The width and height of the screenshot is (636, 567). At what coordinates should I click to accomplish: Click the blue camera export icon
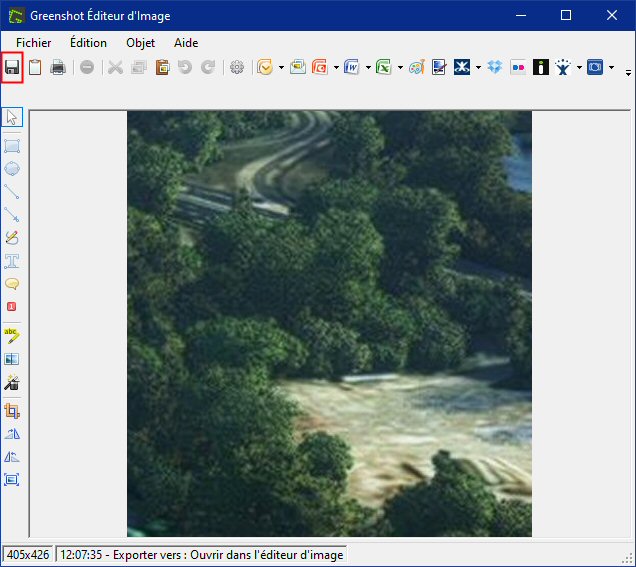coord(595,67)
